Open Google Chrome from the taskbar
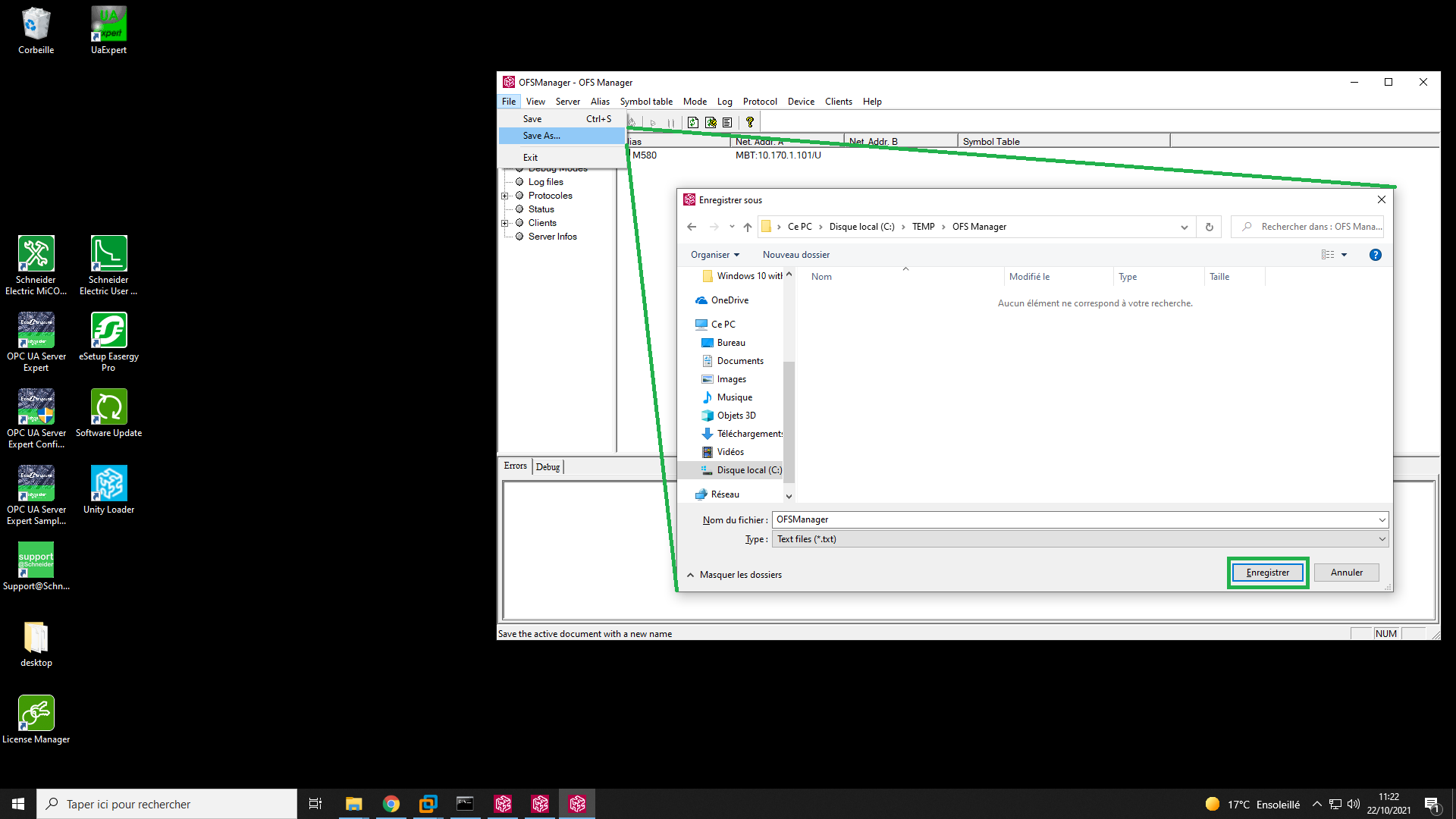The width and height of the screenshot is (1456, 819). (391, 804)
